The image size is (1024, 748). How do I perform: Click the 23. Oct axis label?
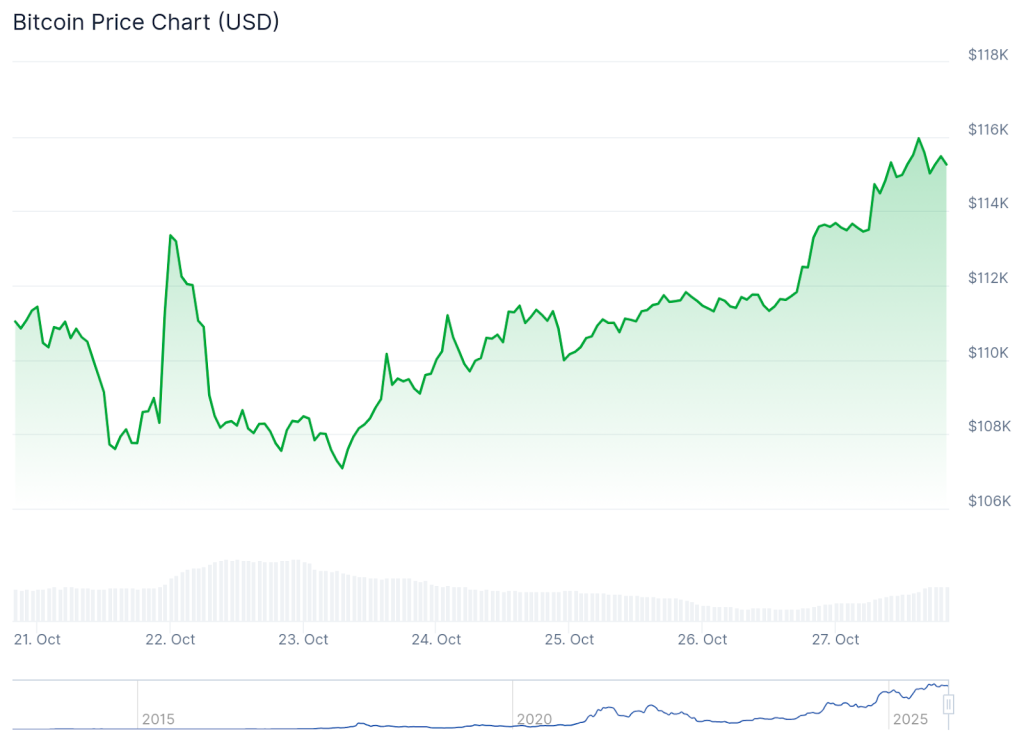(303, 639)
